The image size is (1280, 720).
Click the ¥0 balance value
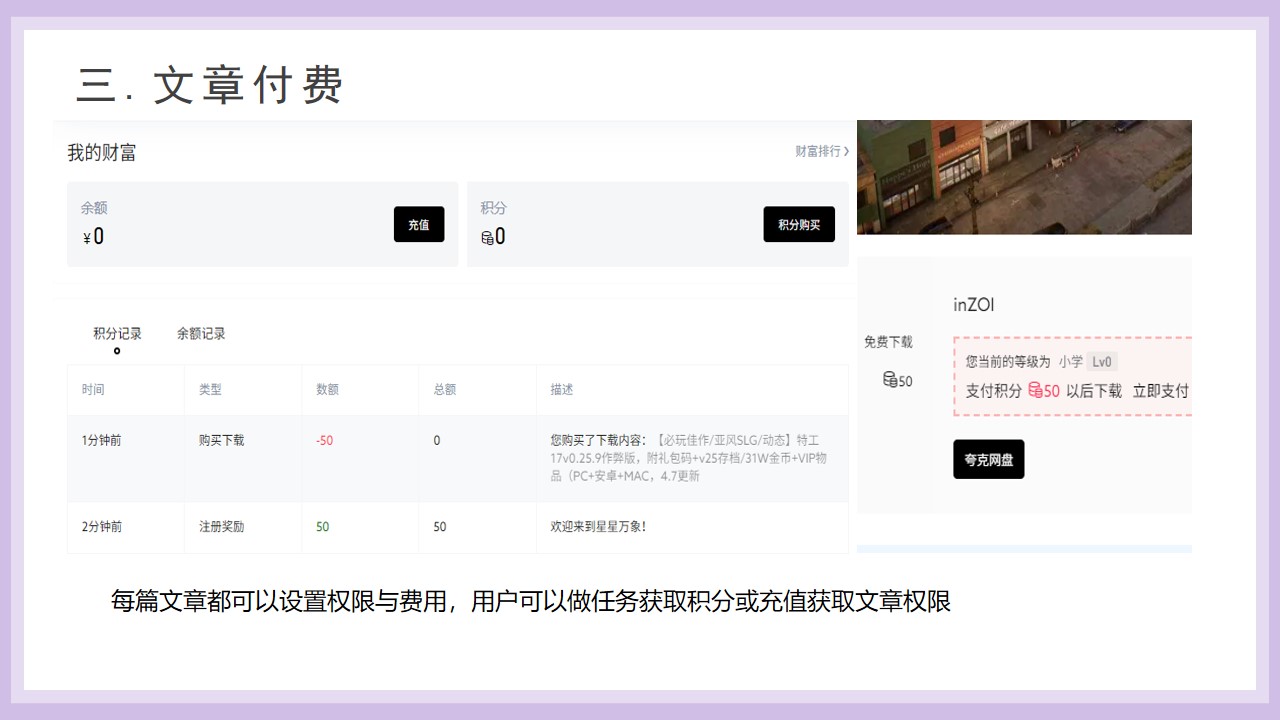[x=93, y=237]
